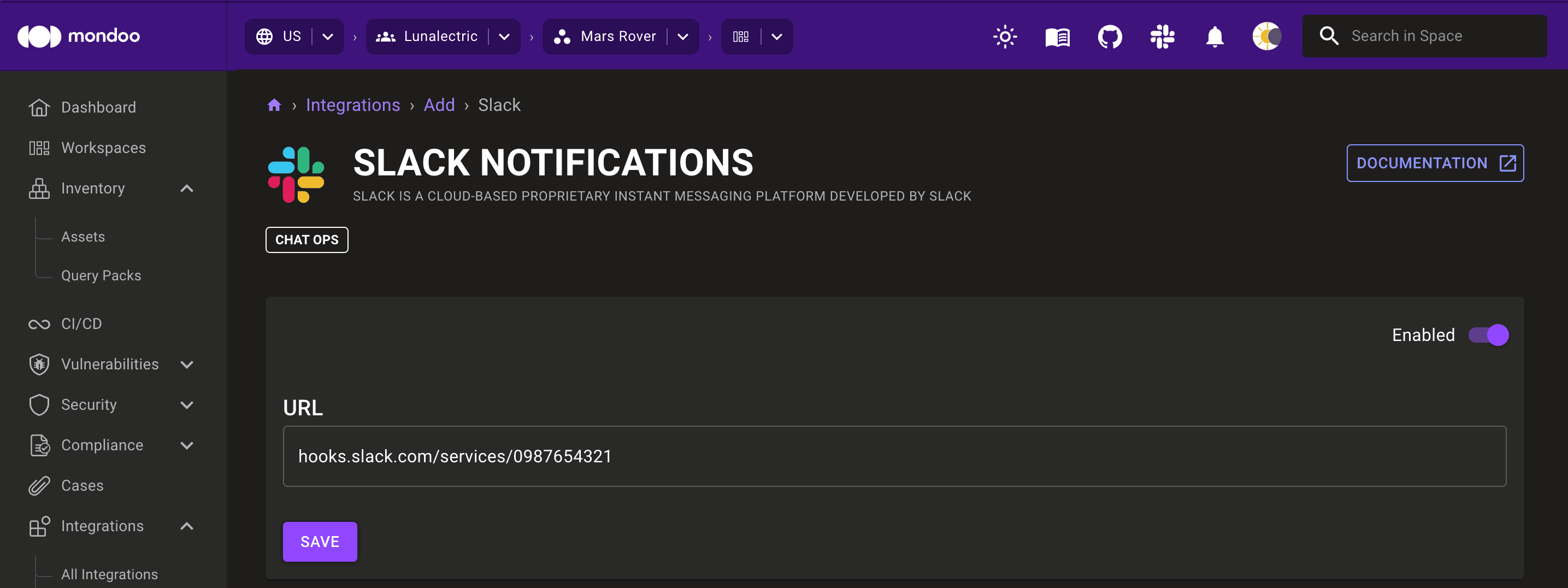Click the Mondoo logo
Viewport: 1568px width, 588px height.
pyautogui.click(x=79, y=36)
